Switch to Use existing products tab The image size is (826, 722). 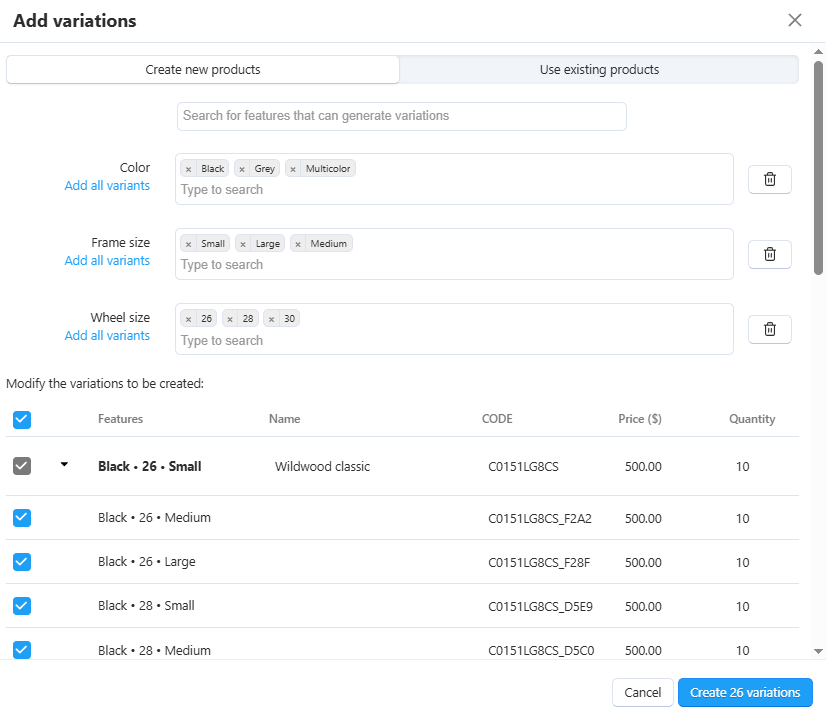coord(599,70)
